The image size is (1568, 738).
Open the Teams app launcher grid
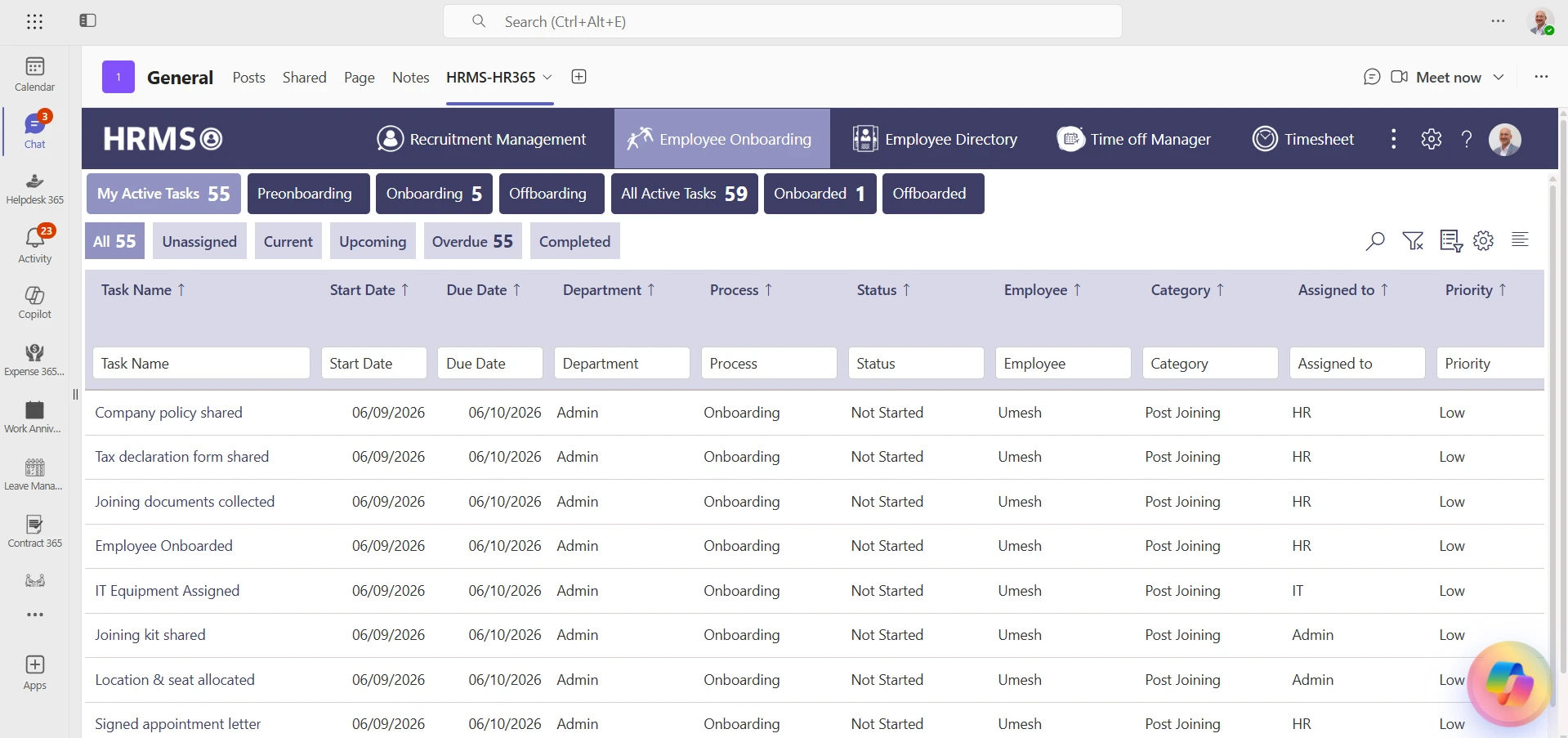[x=34, y=22]
